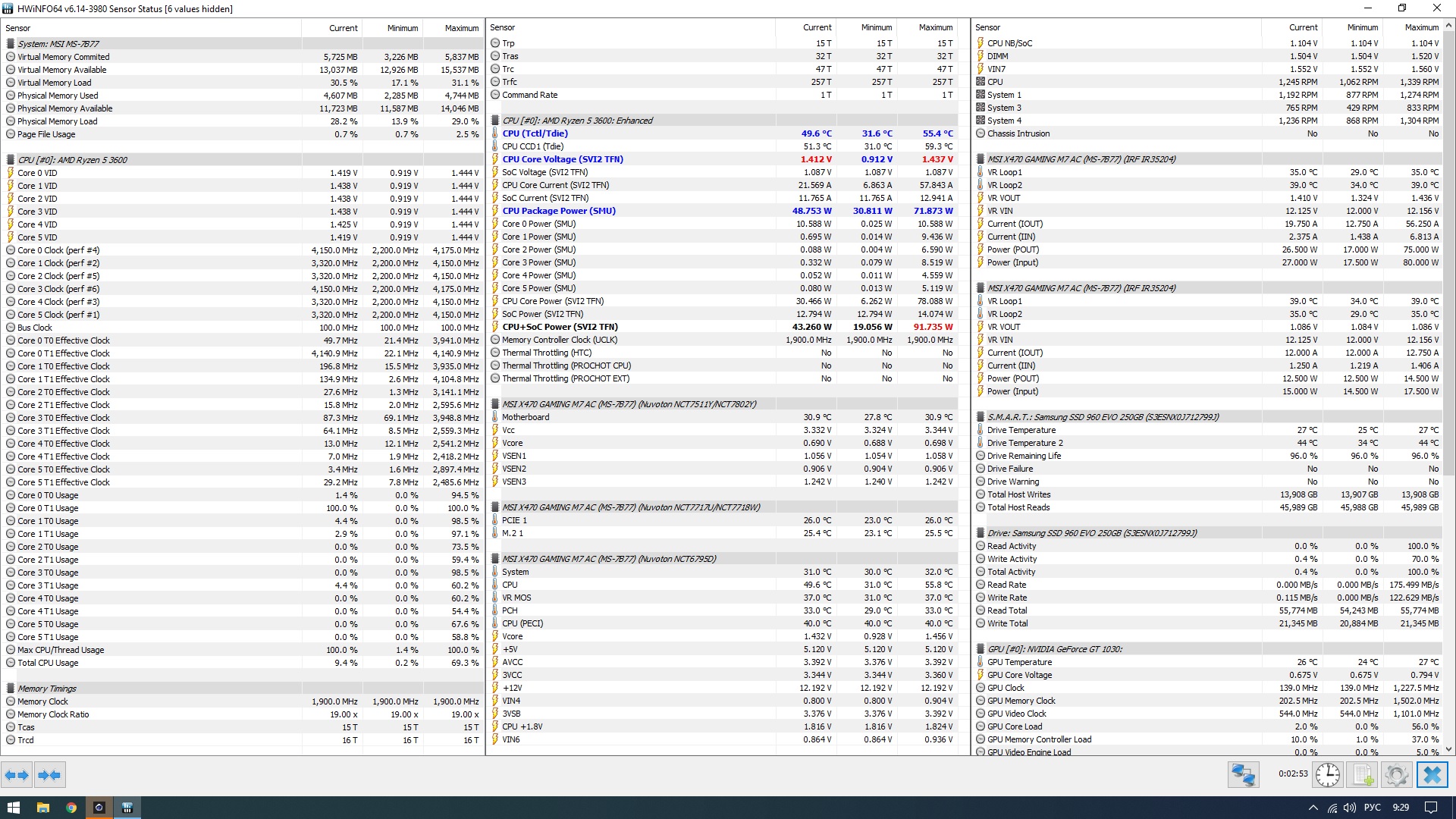Open sensor settings with the gear icon
1456x819 pixels.
pyautogui.click(x=1396, y=775)
